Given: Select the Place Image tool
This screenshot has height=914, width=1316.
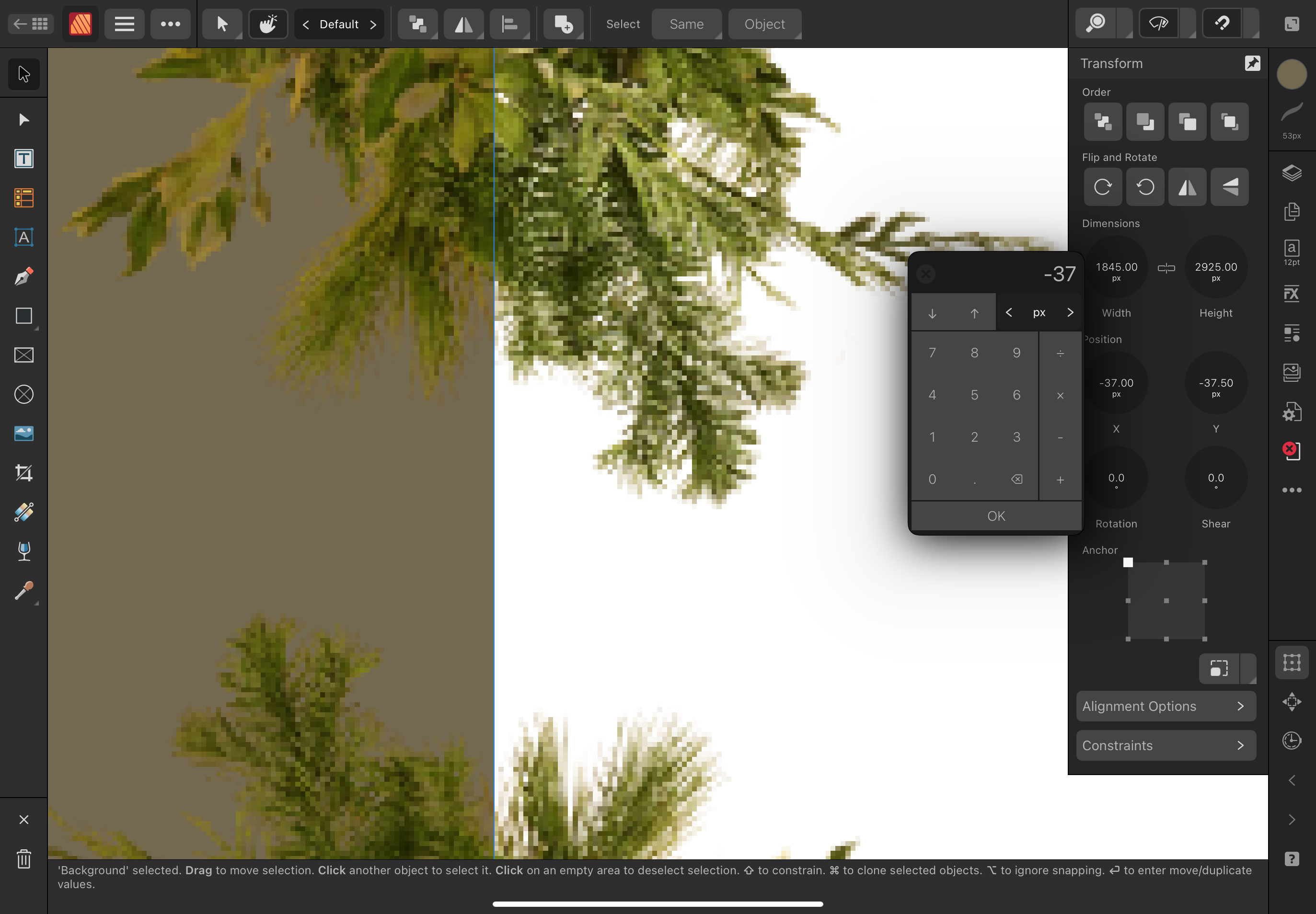Looking at the screenshot, I should (23, 434).
